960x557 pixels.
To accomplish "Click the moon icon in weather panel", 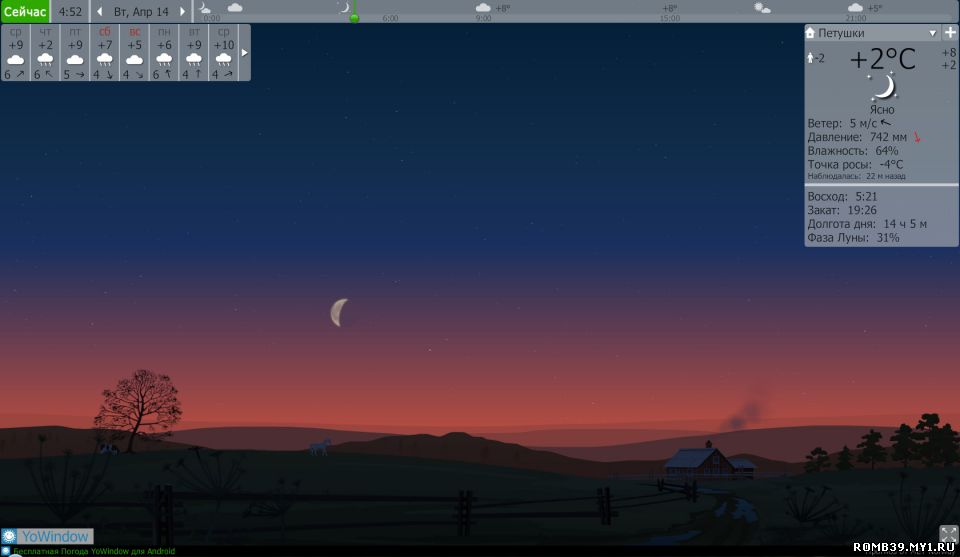I will point(882,87).
